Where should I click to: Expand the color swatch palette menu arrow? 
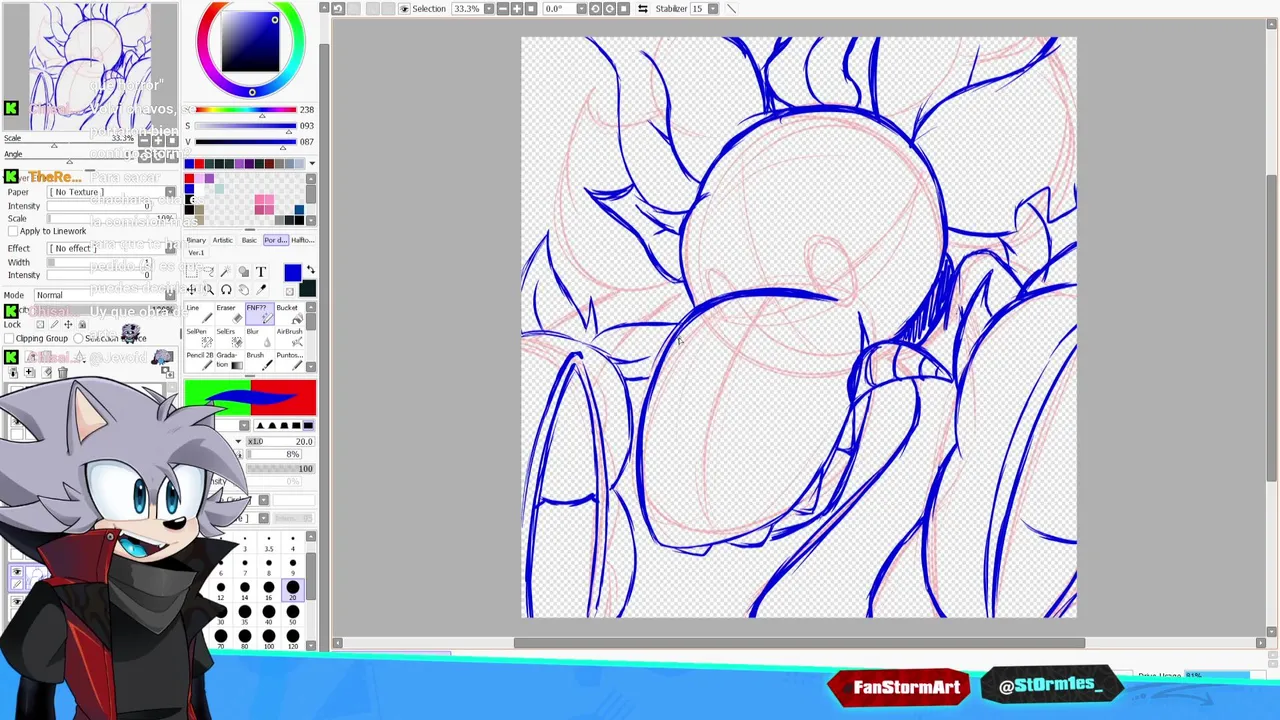click(x=312, y=163)
